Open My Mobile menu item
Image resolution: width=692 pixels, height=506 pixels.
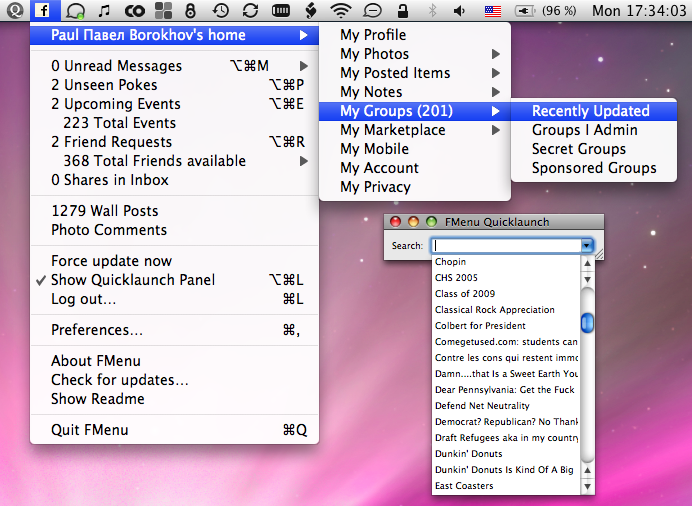[x=415, y=149]
